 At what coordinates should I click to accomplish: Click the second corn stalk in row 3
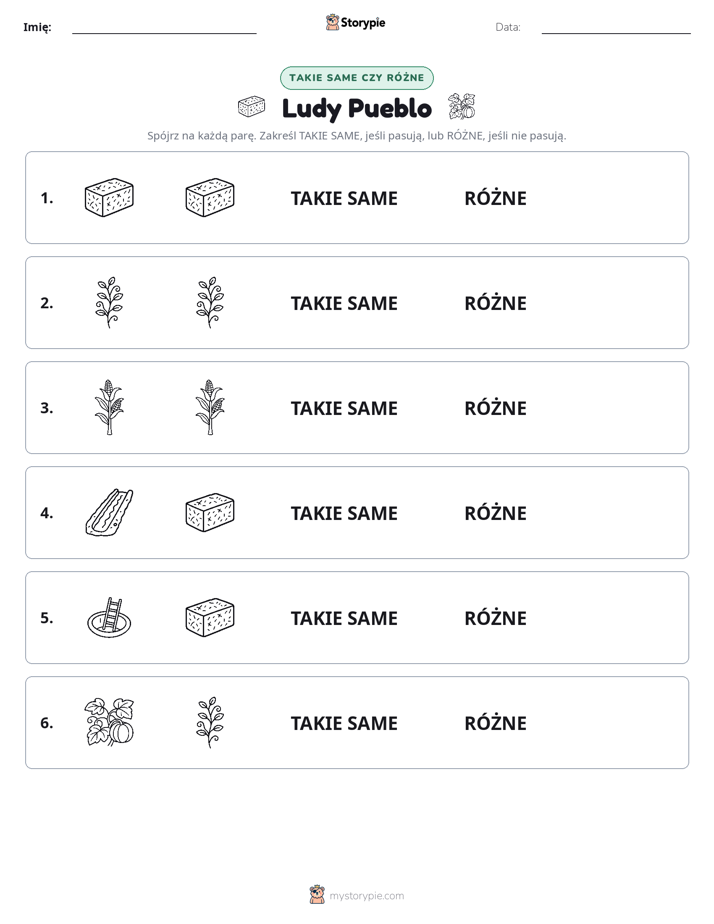coord(210,407)
